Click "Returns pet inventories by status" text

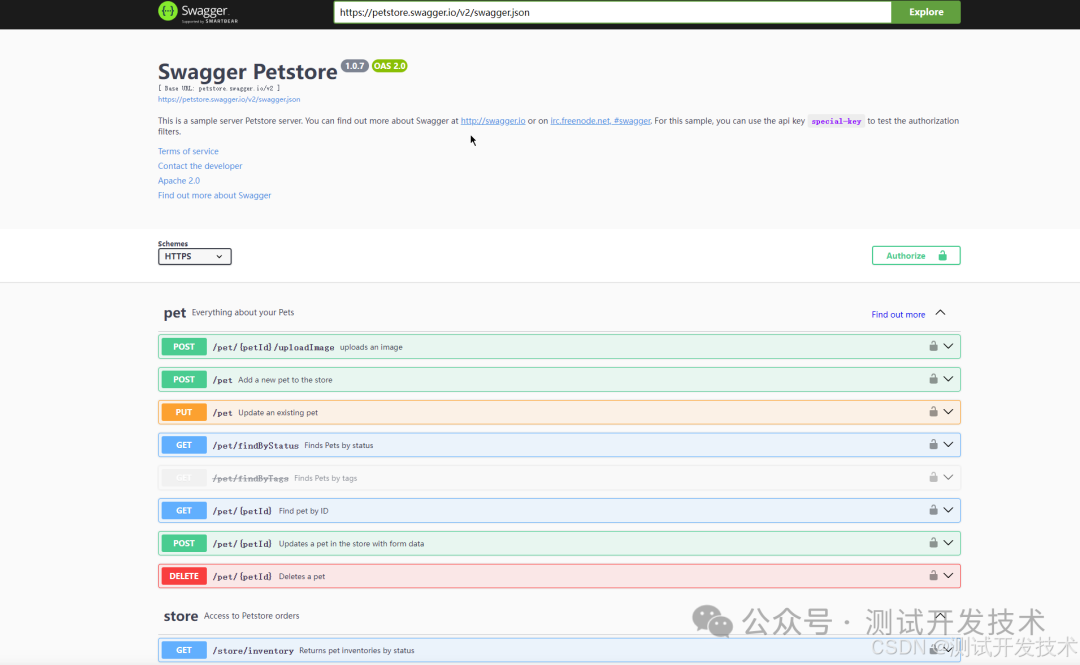point(357,651)
